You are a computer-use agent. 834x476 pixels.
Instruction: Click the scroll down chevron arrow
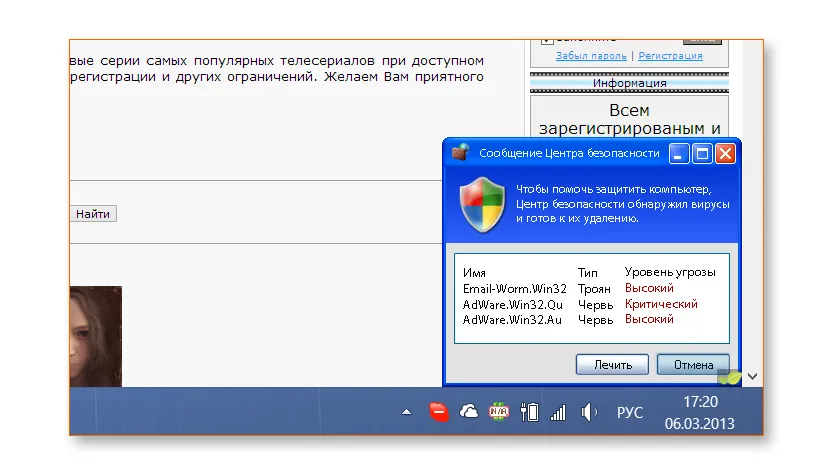(752, 376)
